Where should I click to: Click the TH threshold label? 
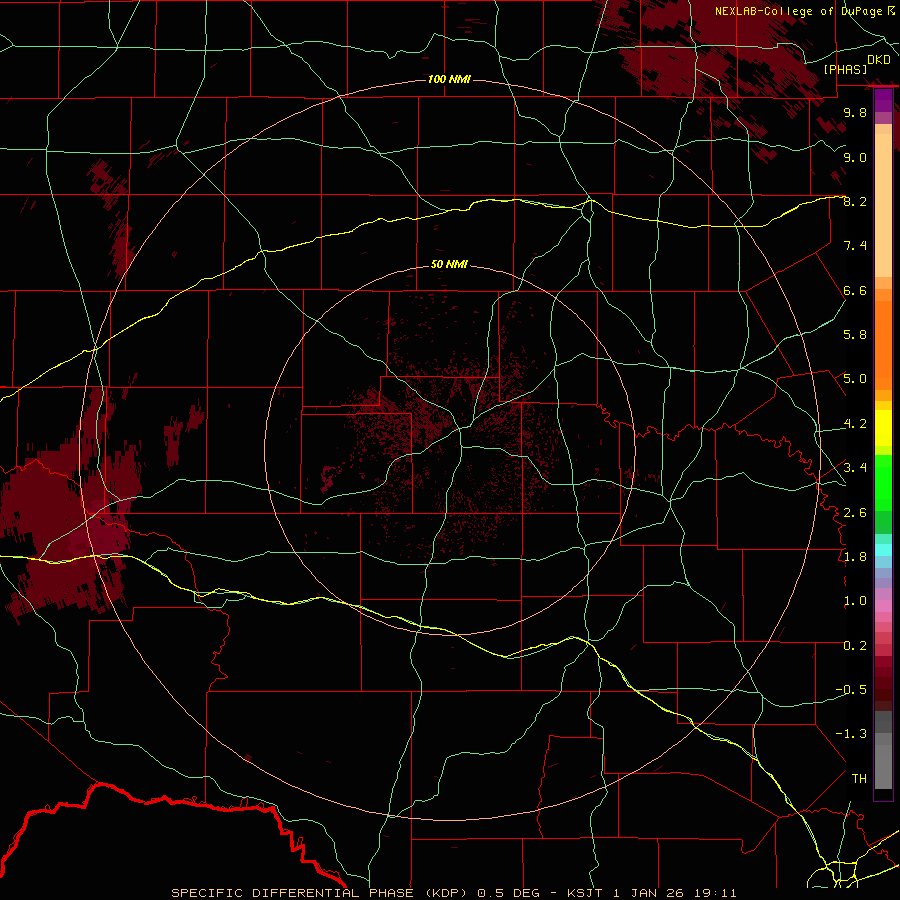coord(859,778)
